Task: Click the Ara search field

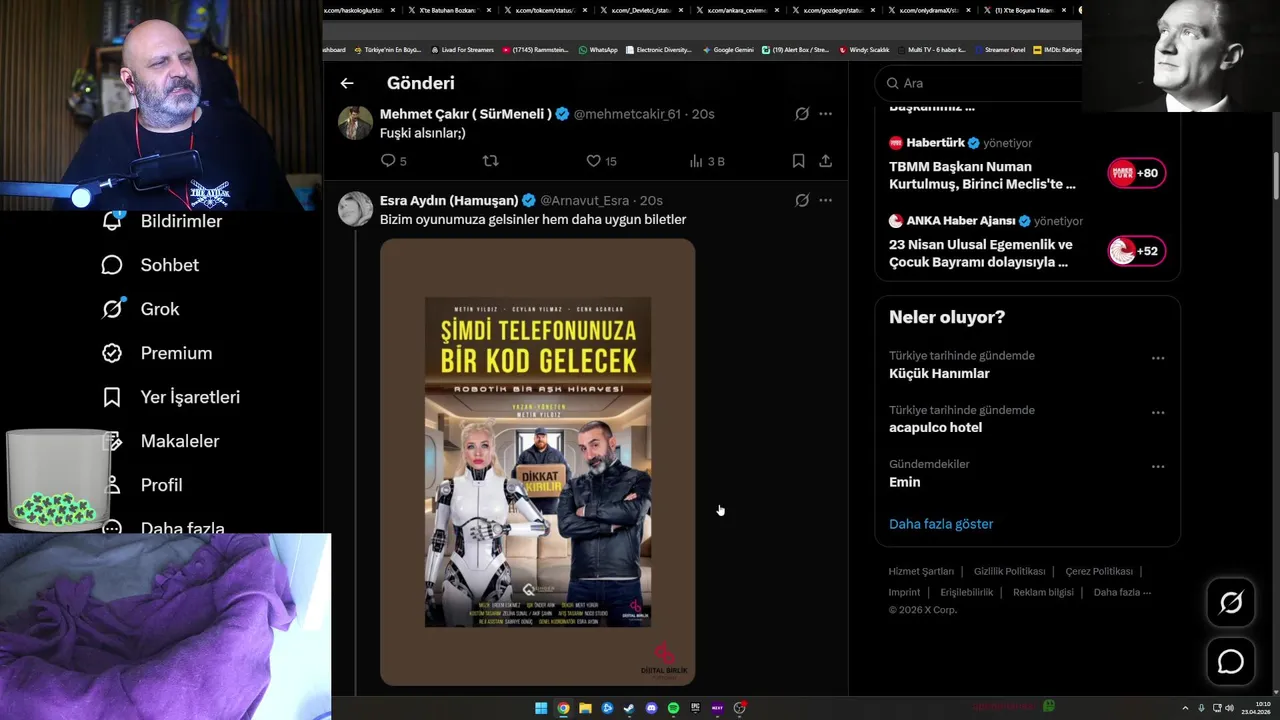Action: (978, 83)
